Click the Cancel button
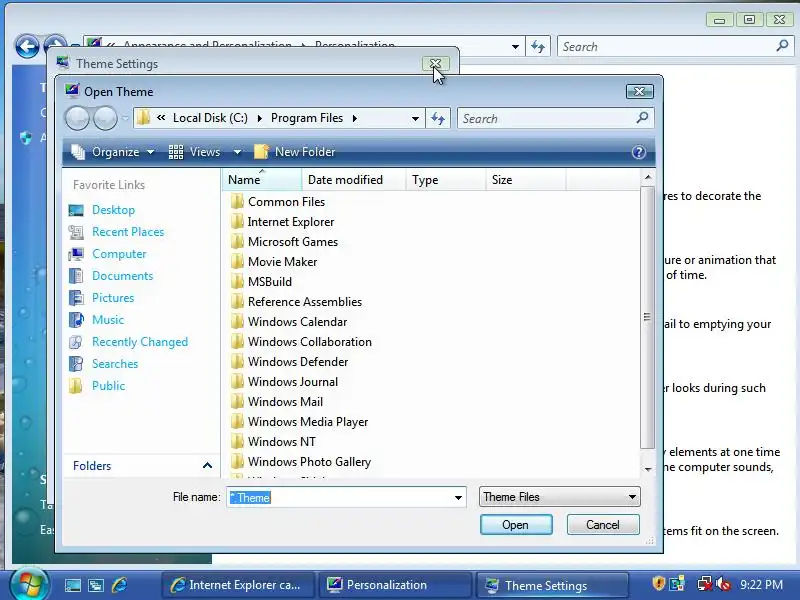Viewport: 800px width, 600px height. click(603, 525)
